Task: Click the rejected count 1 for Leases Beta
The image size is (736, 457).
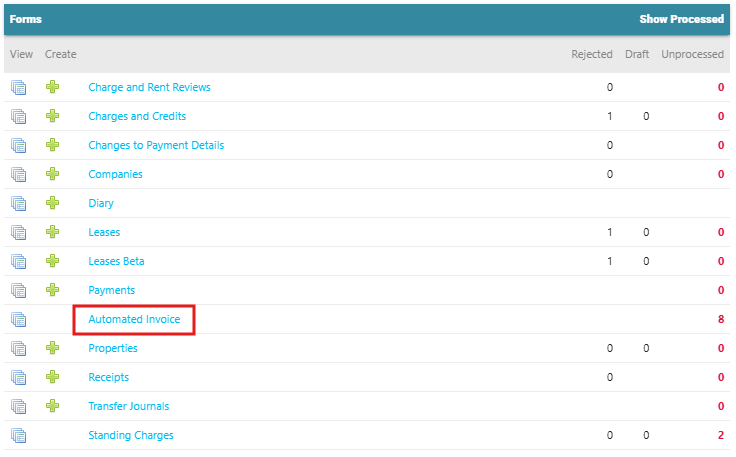Action: pyautogui.click(x=610, y=261)
